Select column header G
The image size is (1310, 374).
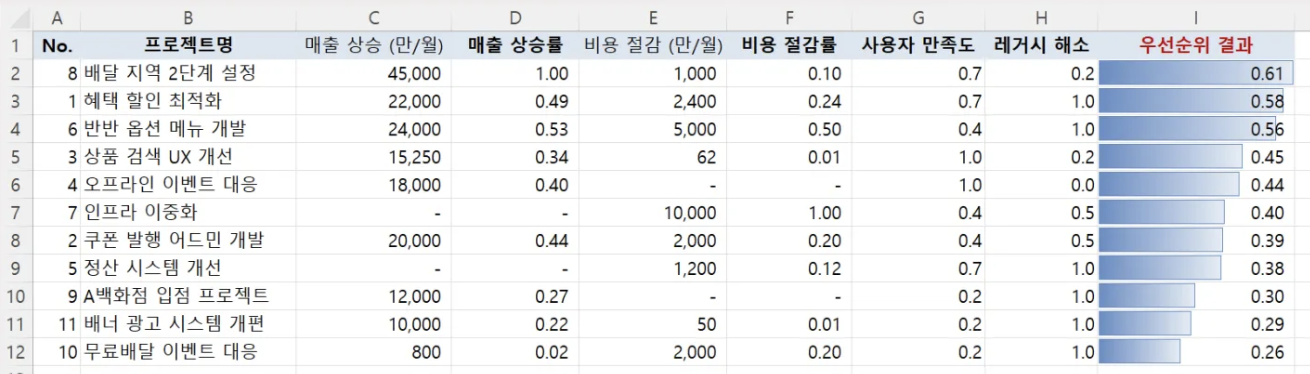[919, 19]
